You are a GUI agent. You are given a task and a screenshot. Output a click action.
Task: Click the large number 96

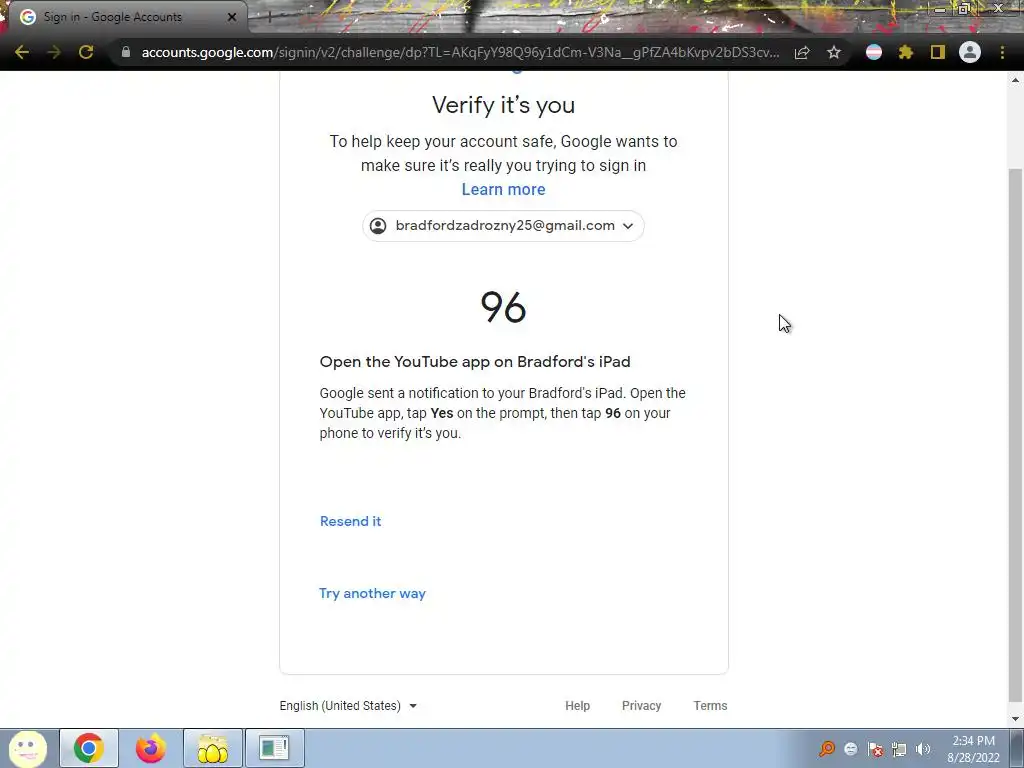[x=504, y=307]
